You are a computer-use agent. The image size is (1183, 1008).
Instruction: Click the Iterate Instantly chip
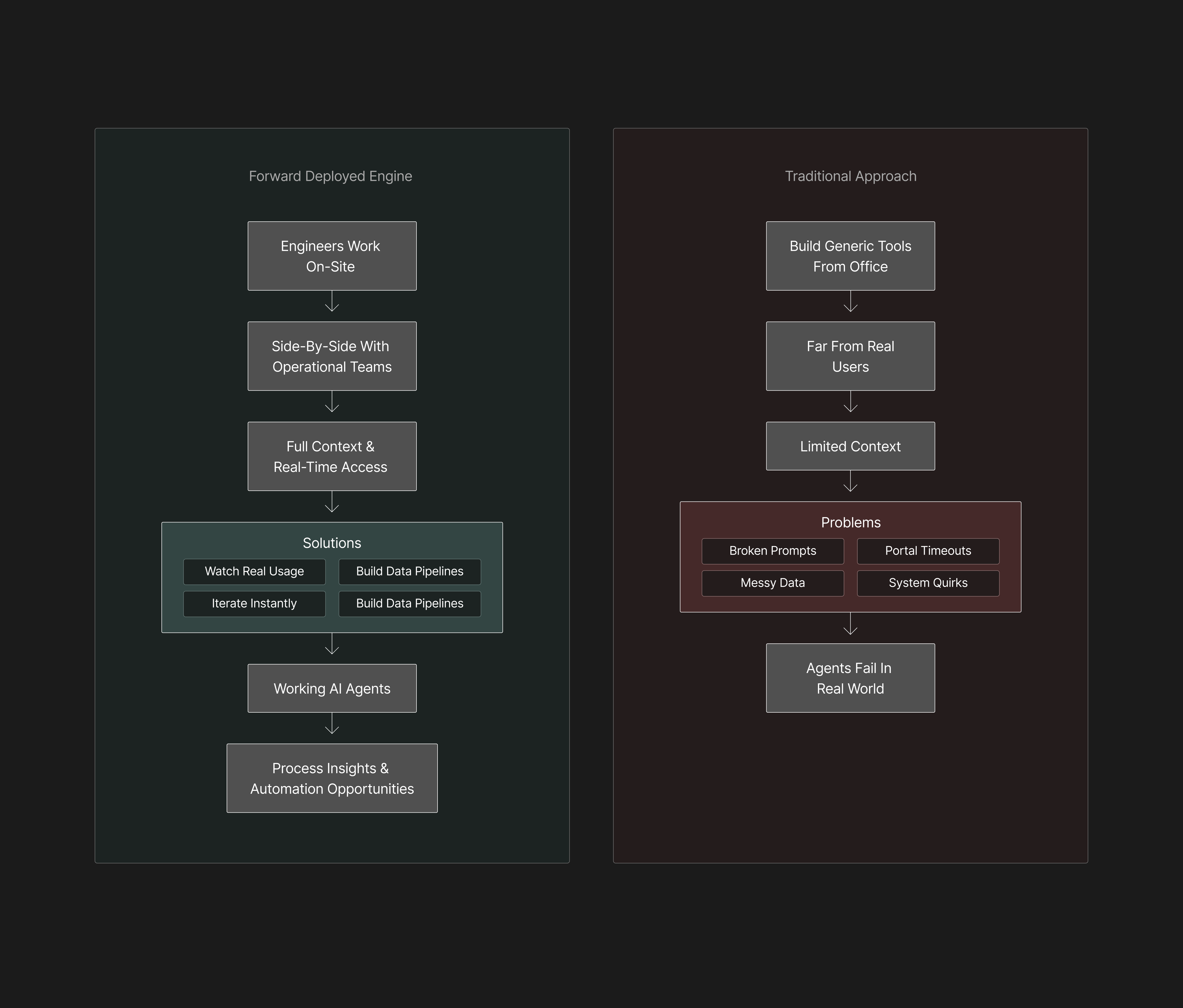[254, 604]
